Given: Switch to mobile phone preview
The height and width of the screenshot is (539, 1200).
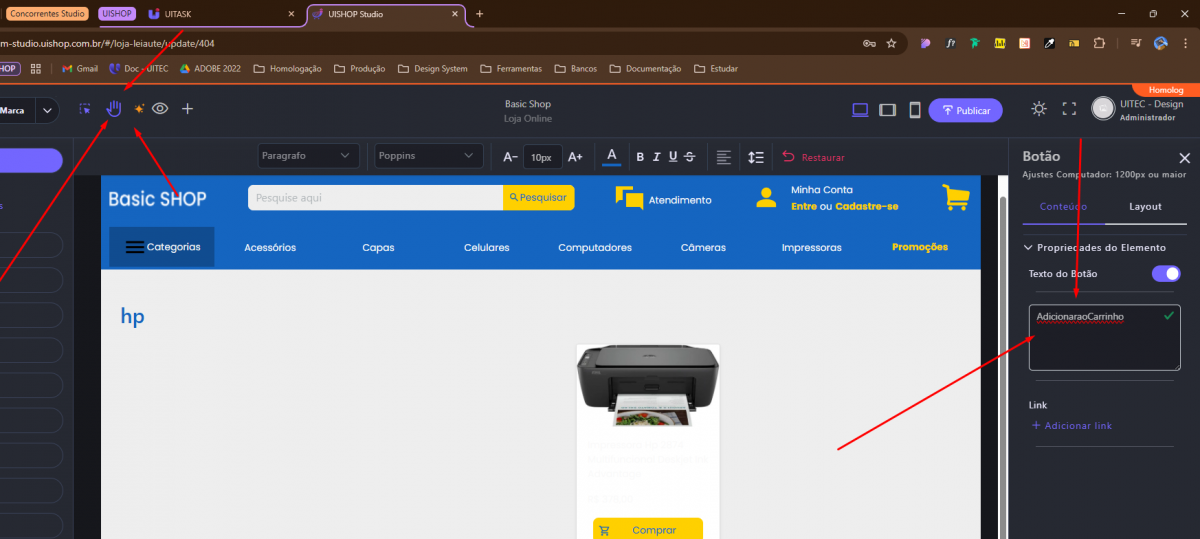Looking at the screenshot, I should click(x=914, y=110).
